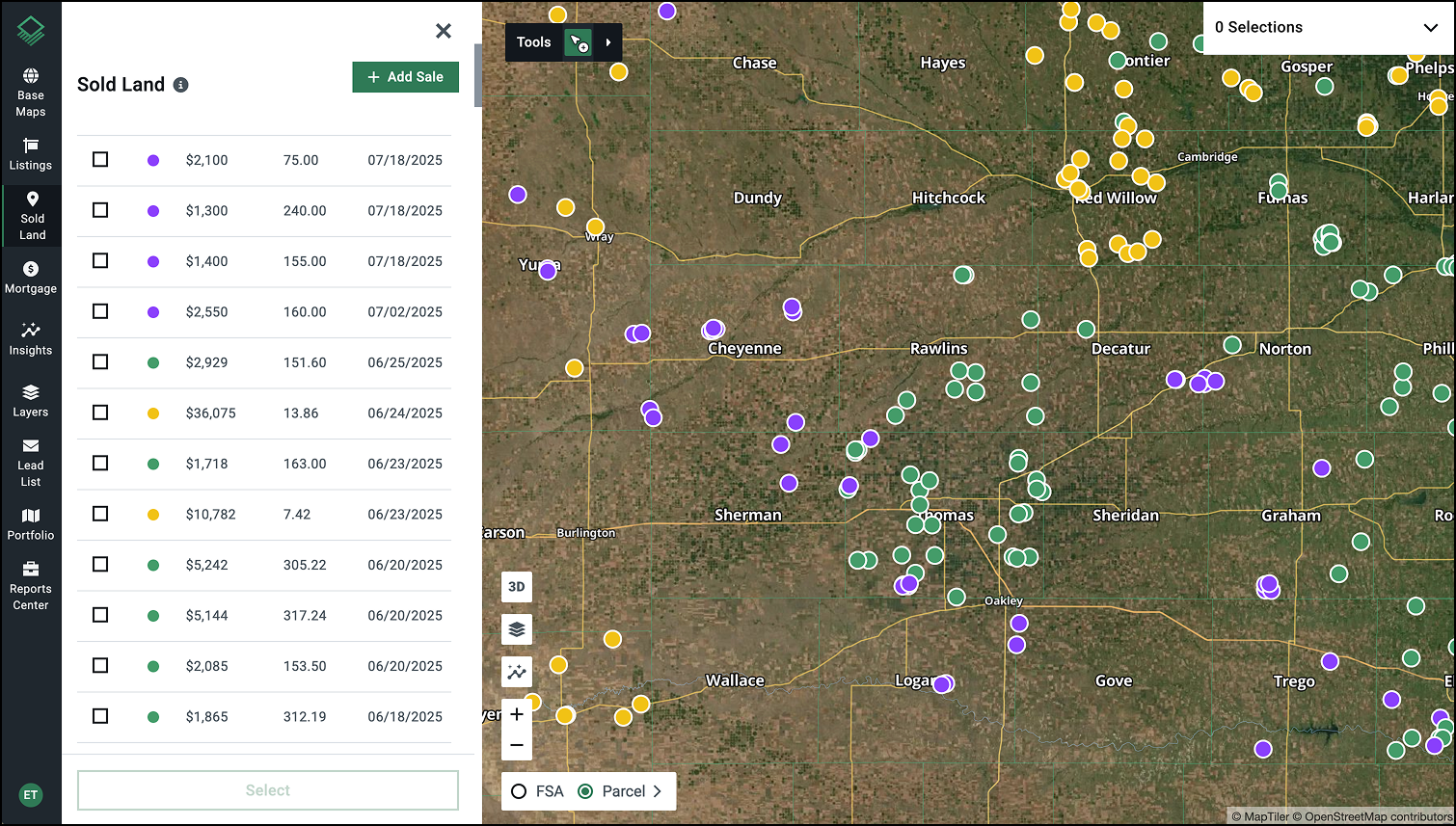
Task: Click the Sold Land info icon
Action: click(180, 85)
